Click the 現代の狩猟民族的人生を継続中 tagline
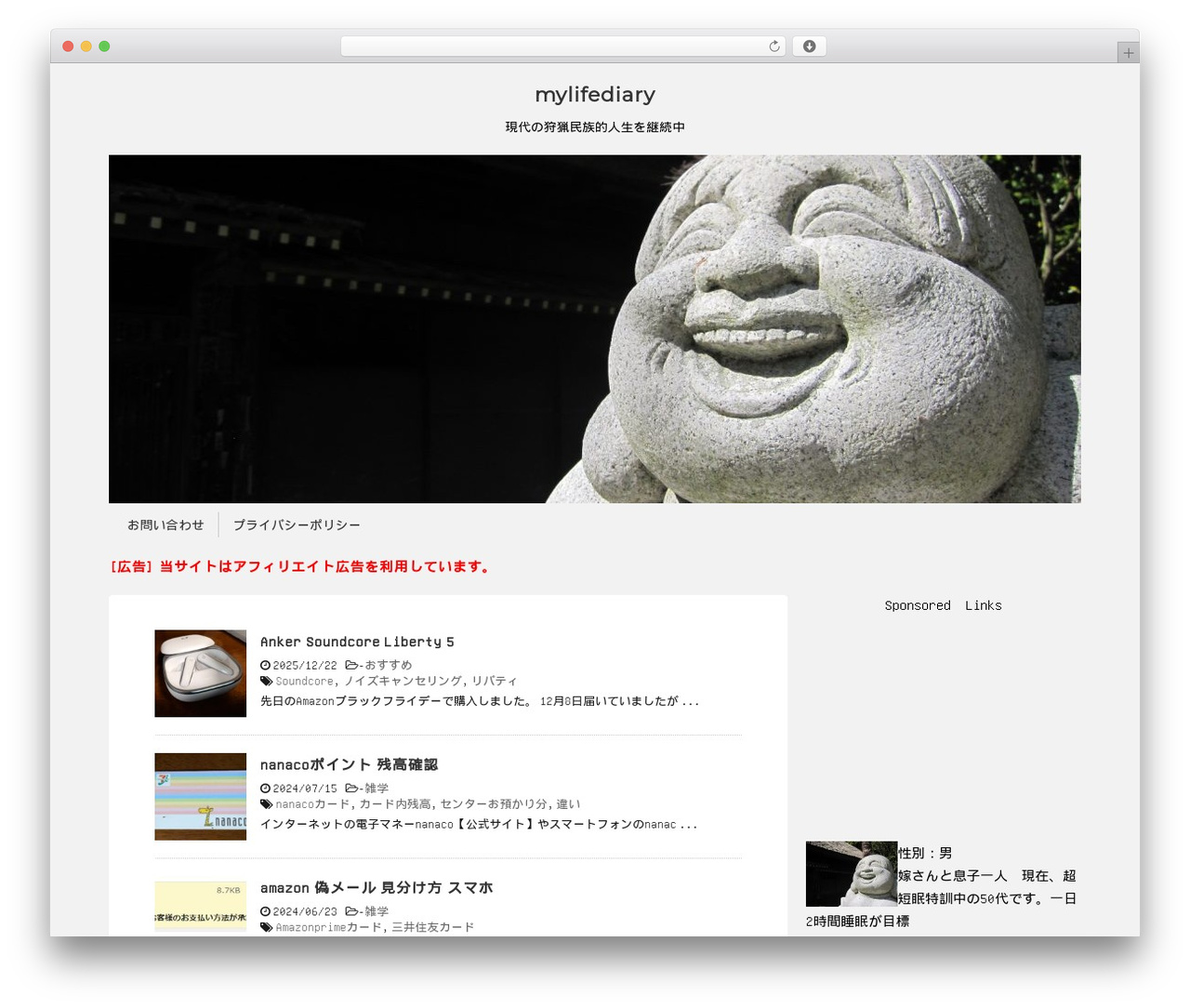Screen dimensions: 1190x1008 tap(595, 127)
